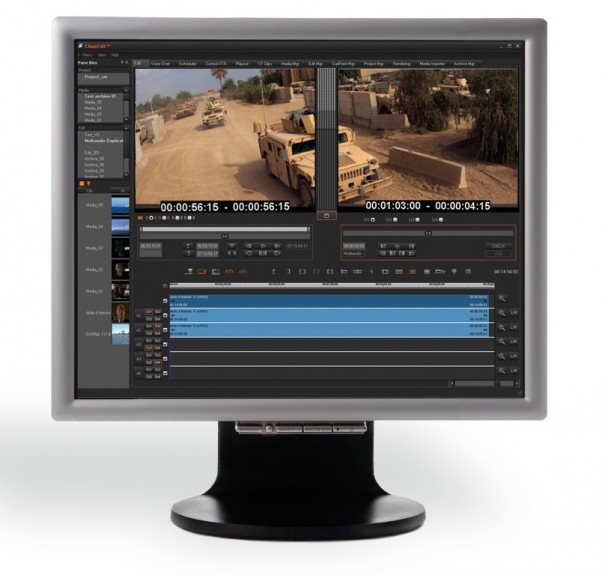Click the orange filter icon above the clip list
This screenshot has height=575, width=605.
tap(89, 185)
